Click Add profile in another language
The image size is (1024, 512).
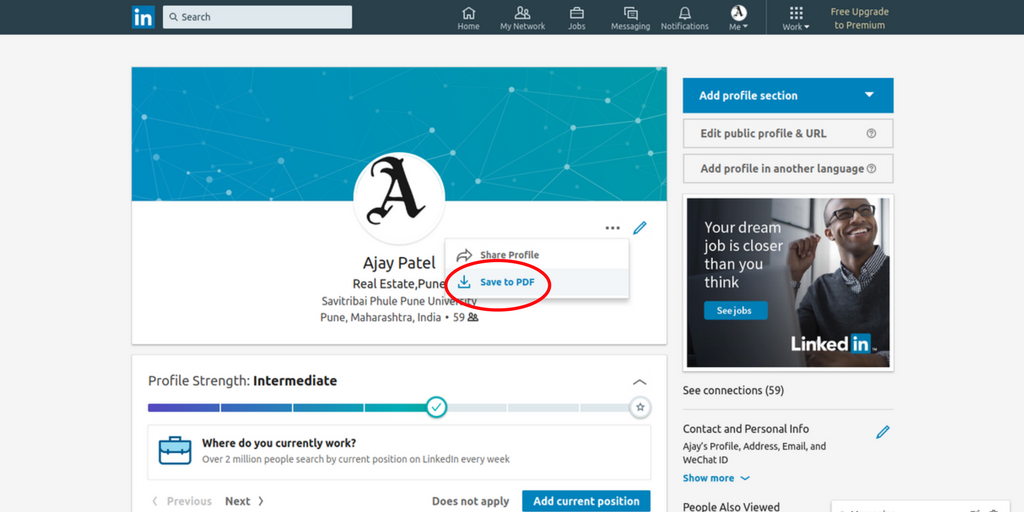pos(788,168)
